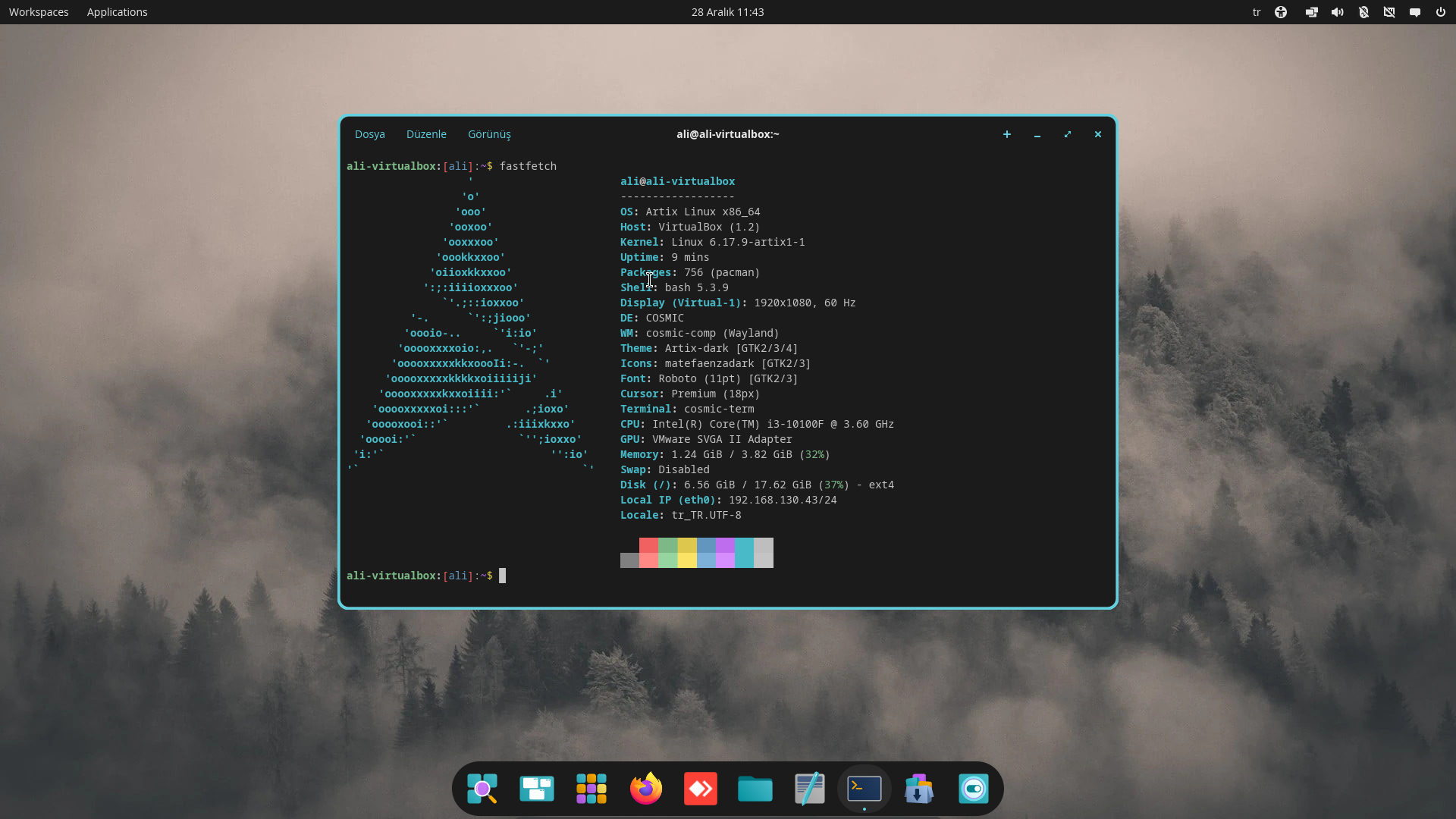Screen dimensions: 1456x819
Task: Click the Display value '1920x1080, 60 Hz'
Action: [x=805, y=303]
